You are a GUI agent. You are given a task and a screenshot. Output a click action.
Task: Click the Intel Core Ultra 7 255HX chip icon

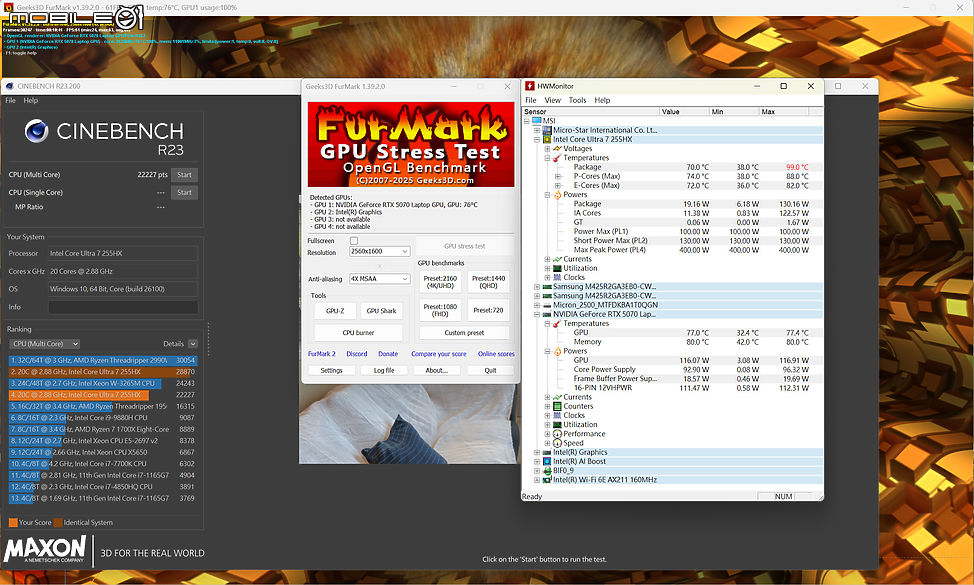coord(547,140)
